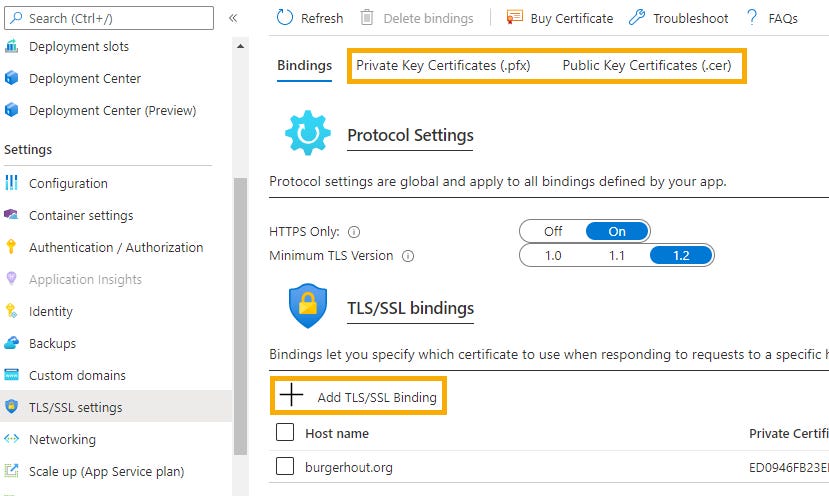Click the sidebar scroll up arrow
Image resolution: width=829 pixels, height=496 pixels.
tap(241, 47)
